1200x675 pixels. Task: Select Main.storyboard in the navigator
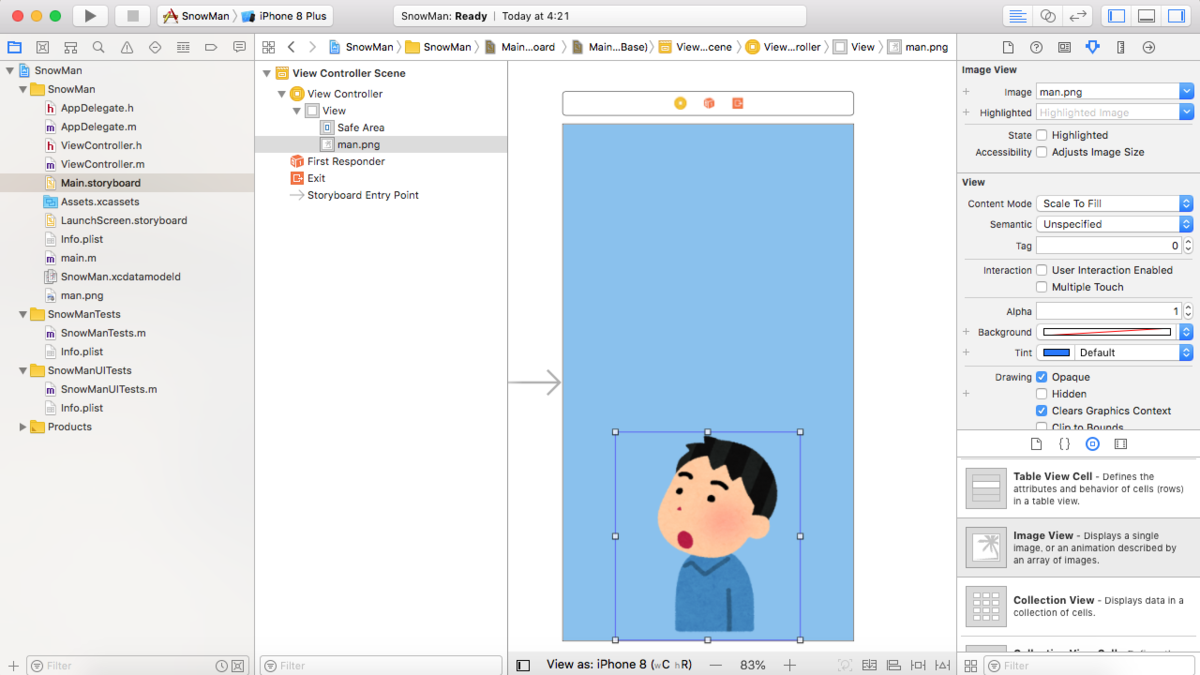pyautogui.click(x=100, y=183)
